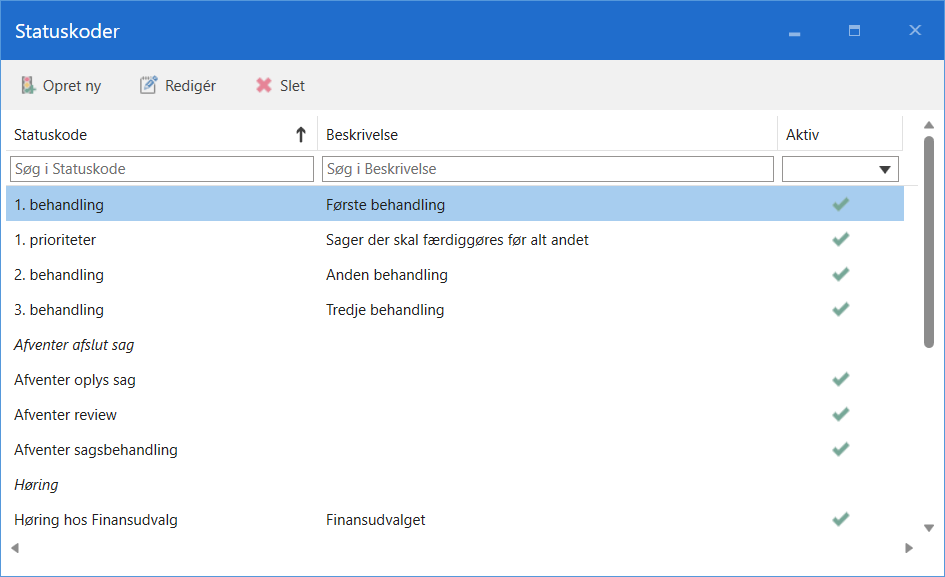The height and width of the screenshot is (577, 945).
Task: Click the scroll left arrow
Action: tap(14, 548)
